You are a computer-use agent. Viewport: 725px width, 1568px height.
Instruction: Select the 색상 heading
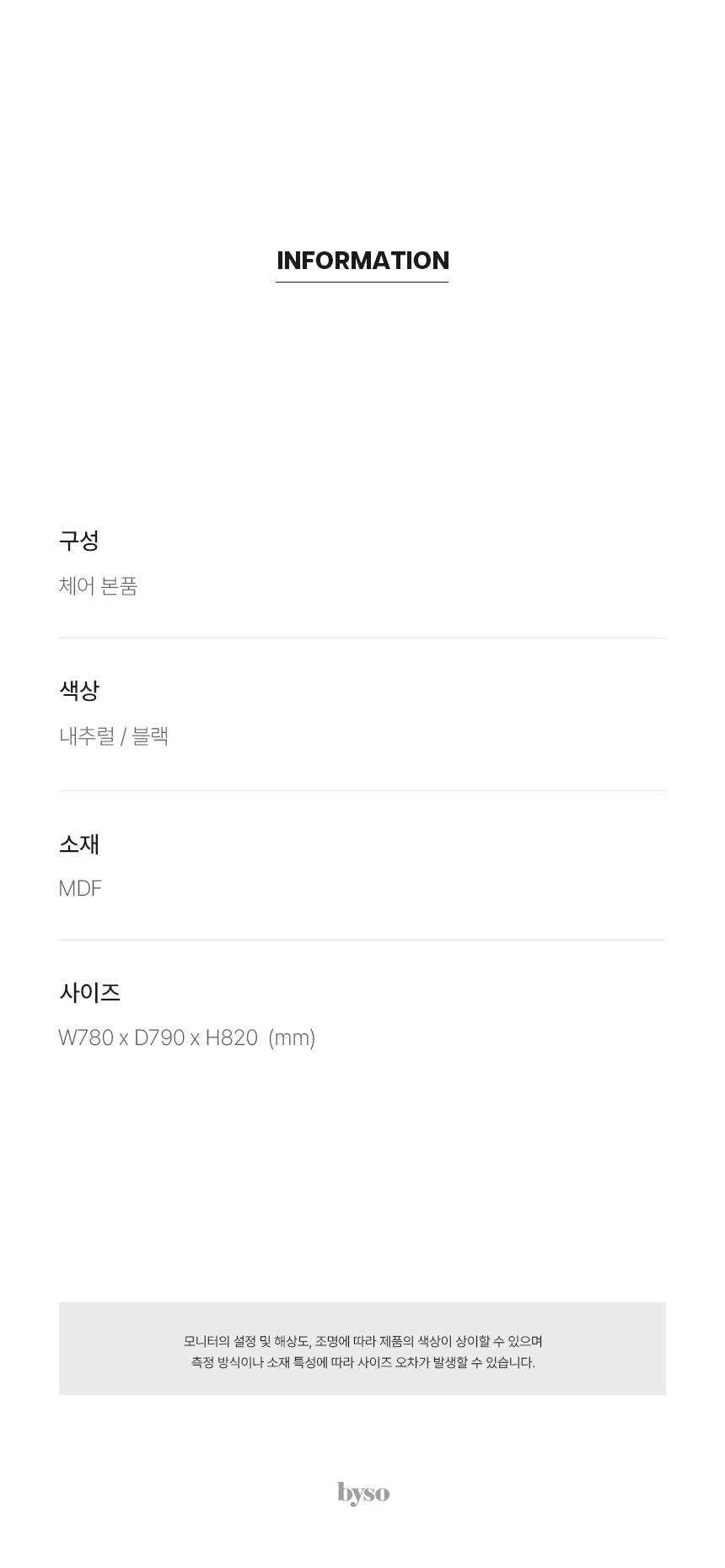pos(79,691)
